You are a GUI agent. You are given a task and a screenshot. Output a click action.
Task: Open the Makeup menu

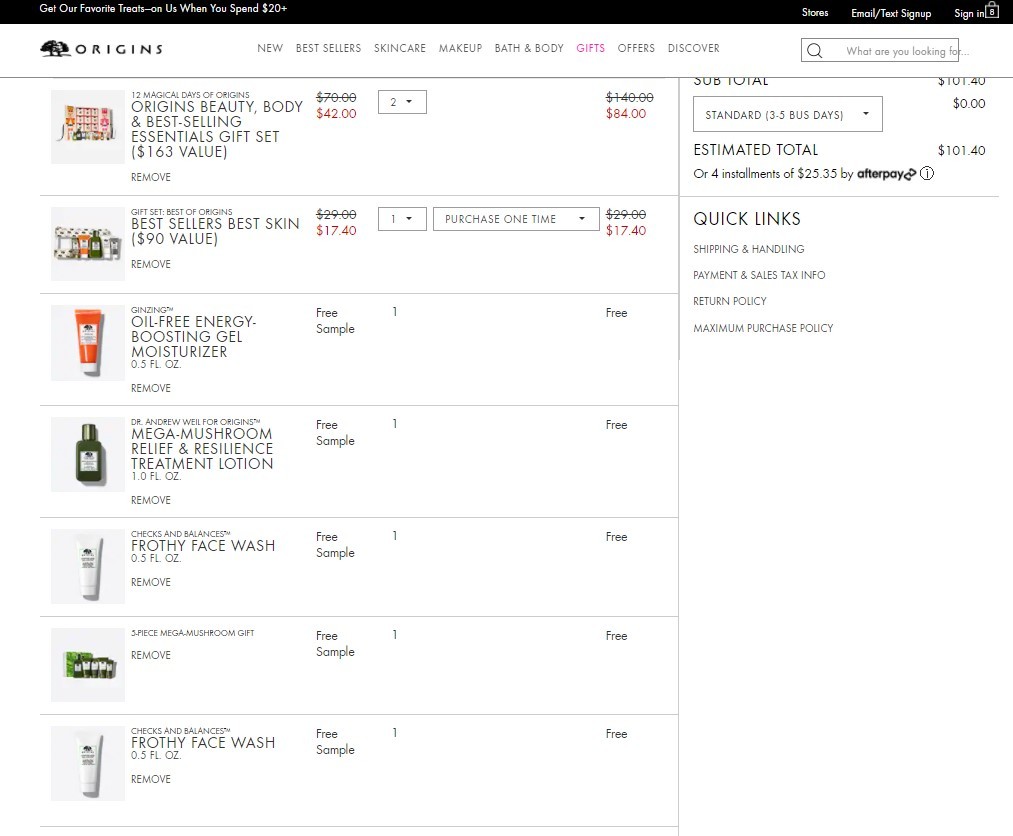coord(461,48)
